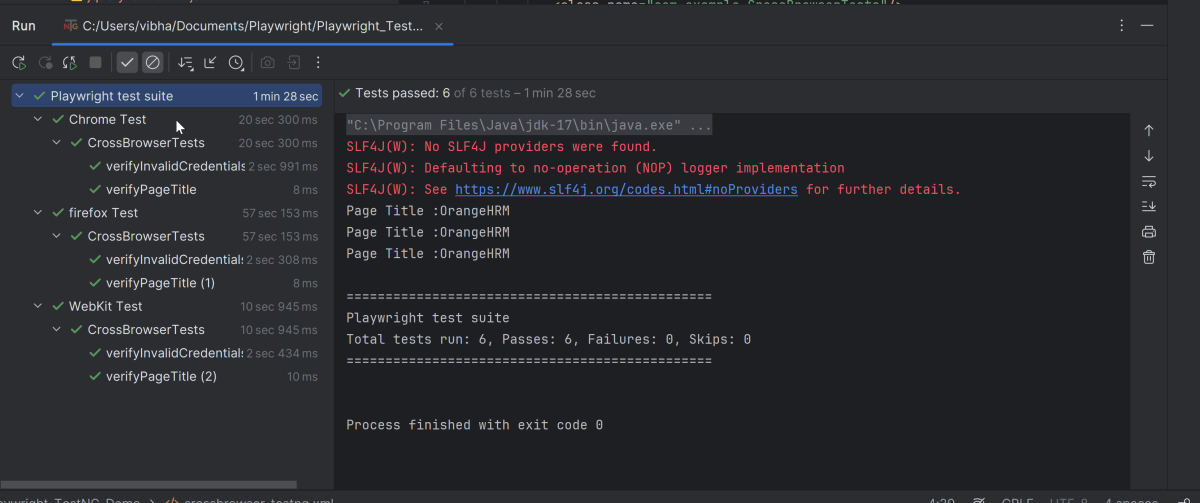Viewport: 1200px width, 503px height.
Task: Toggle Show Passed tests checkmark filter
Action: [127, 63]
